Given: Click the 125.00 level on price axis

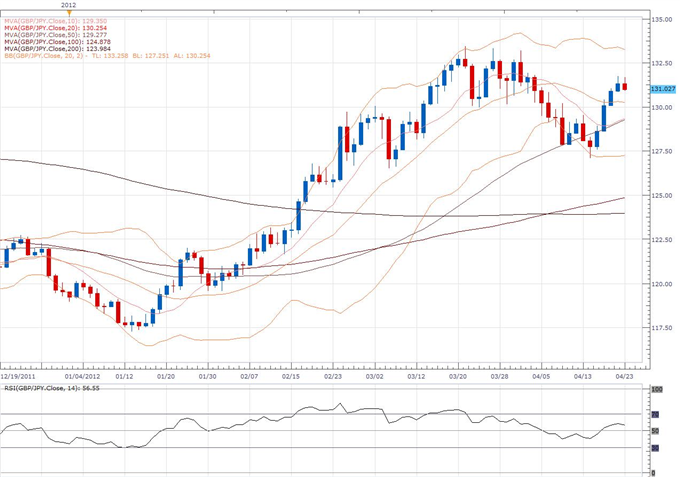Looking at the screenshot, I should click(x=661, y=195).
